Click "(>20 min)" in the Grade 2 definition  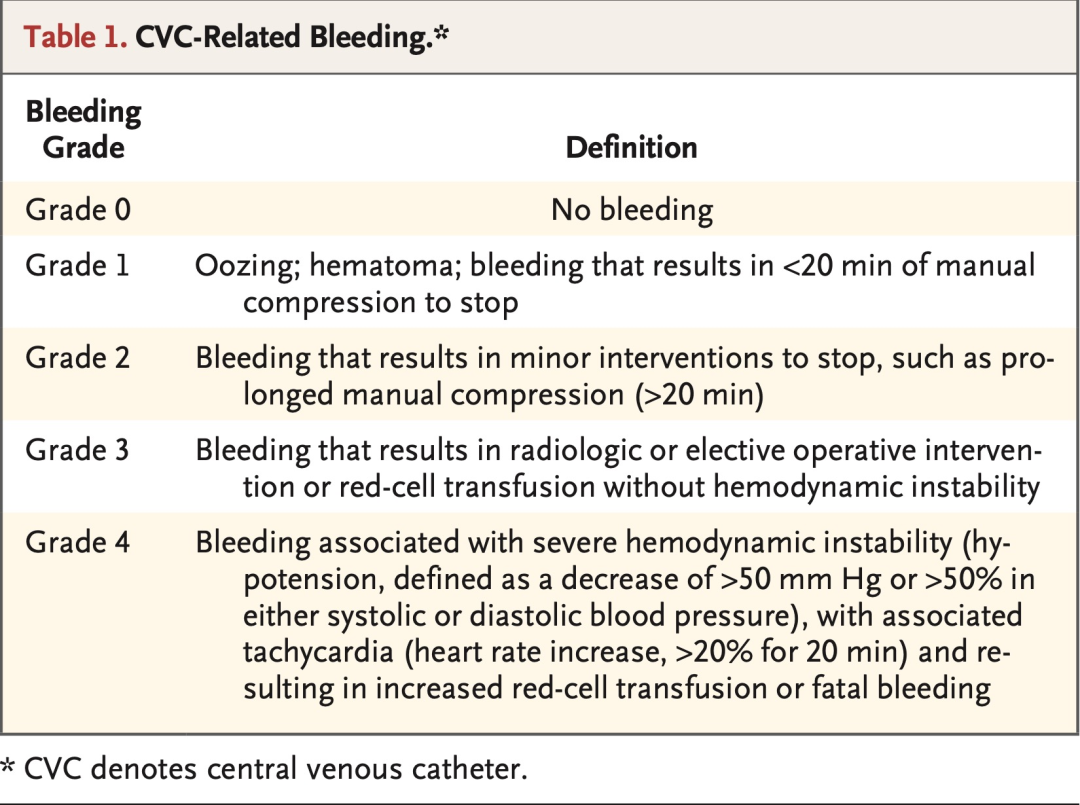(699, 395)
